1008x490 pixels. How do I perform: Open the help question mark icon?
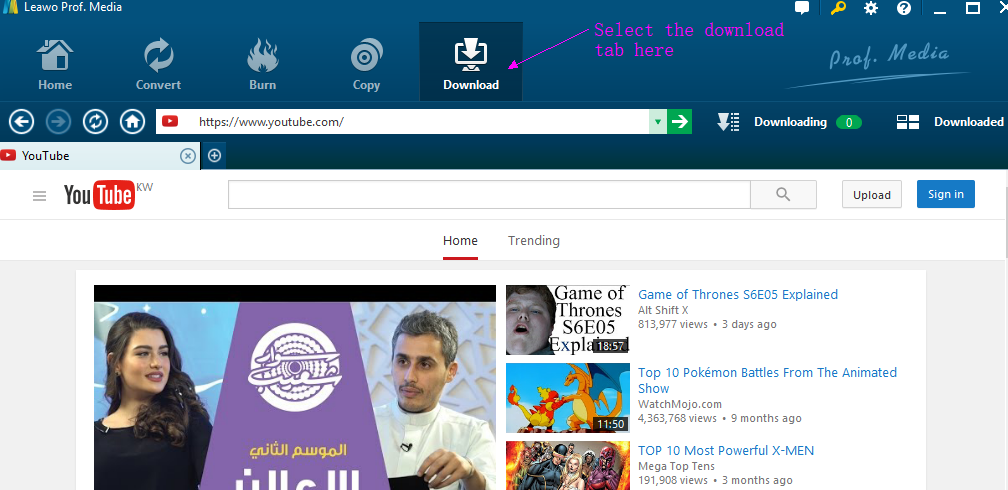pyautogui.click(x=904, y=8)
